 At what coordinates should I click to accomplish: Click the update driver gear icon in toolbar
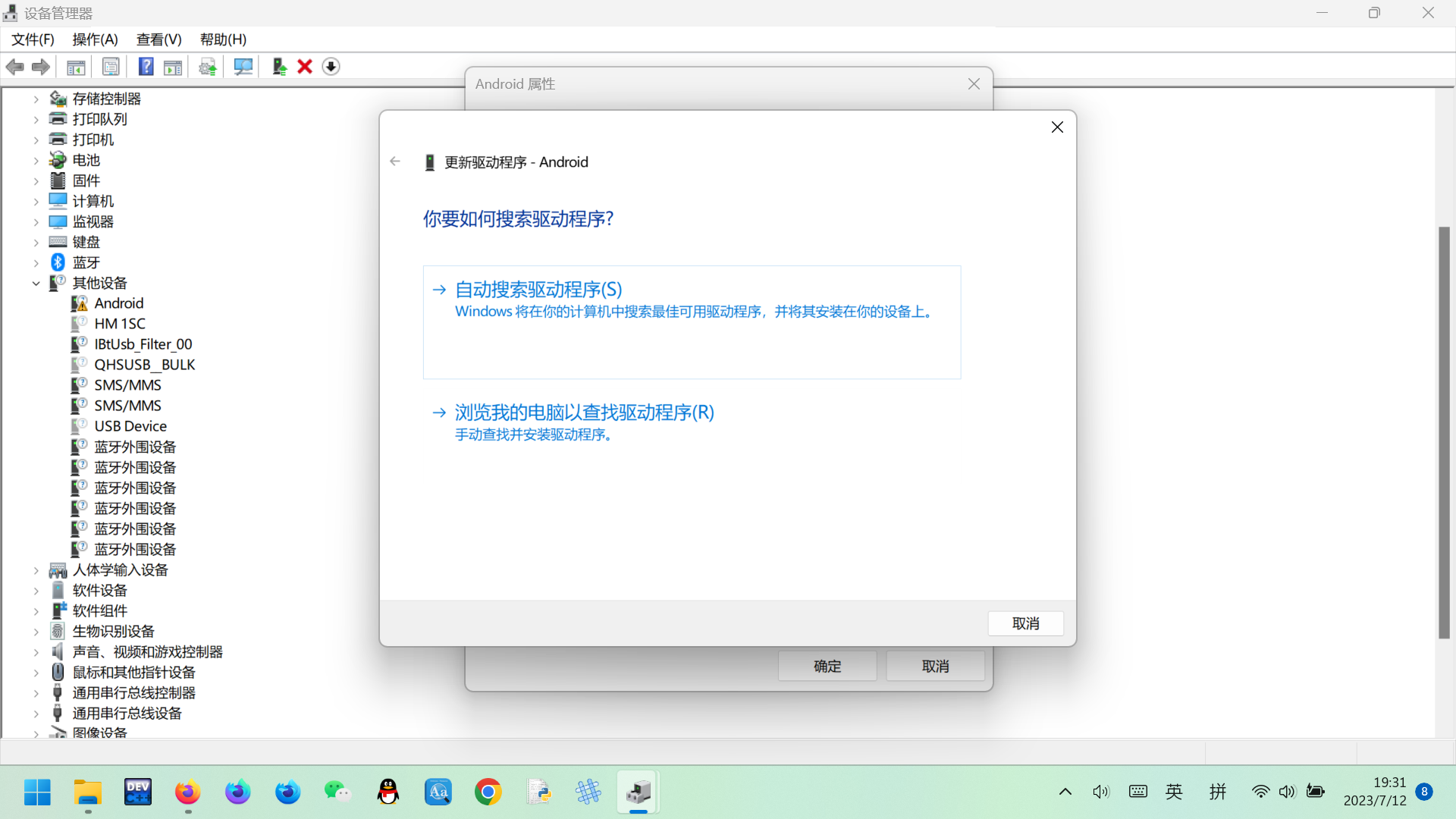click(208, 67)
